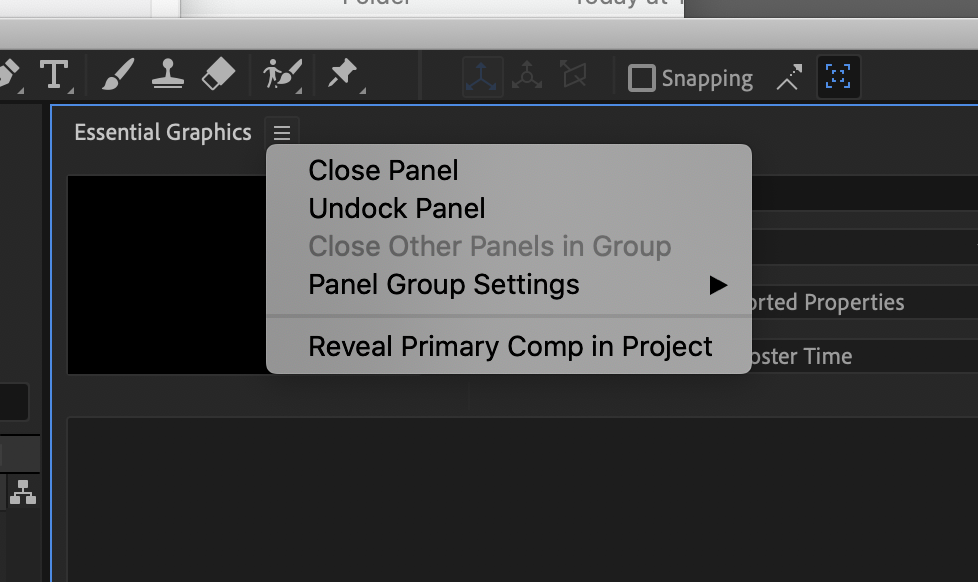Select the Eraser tool
The width and height of the screenshot is (978, 582).
tap(218, 74)
